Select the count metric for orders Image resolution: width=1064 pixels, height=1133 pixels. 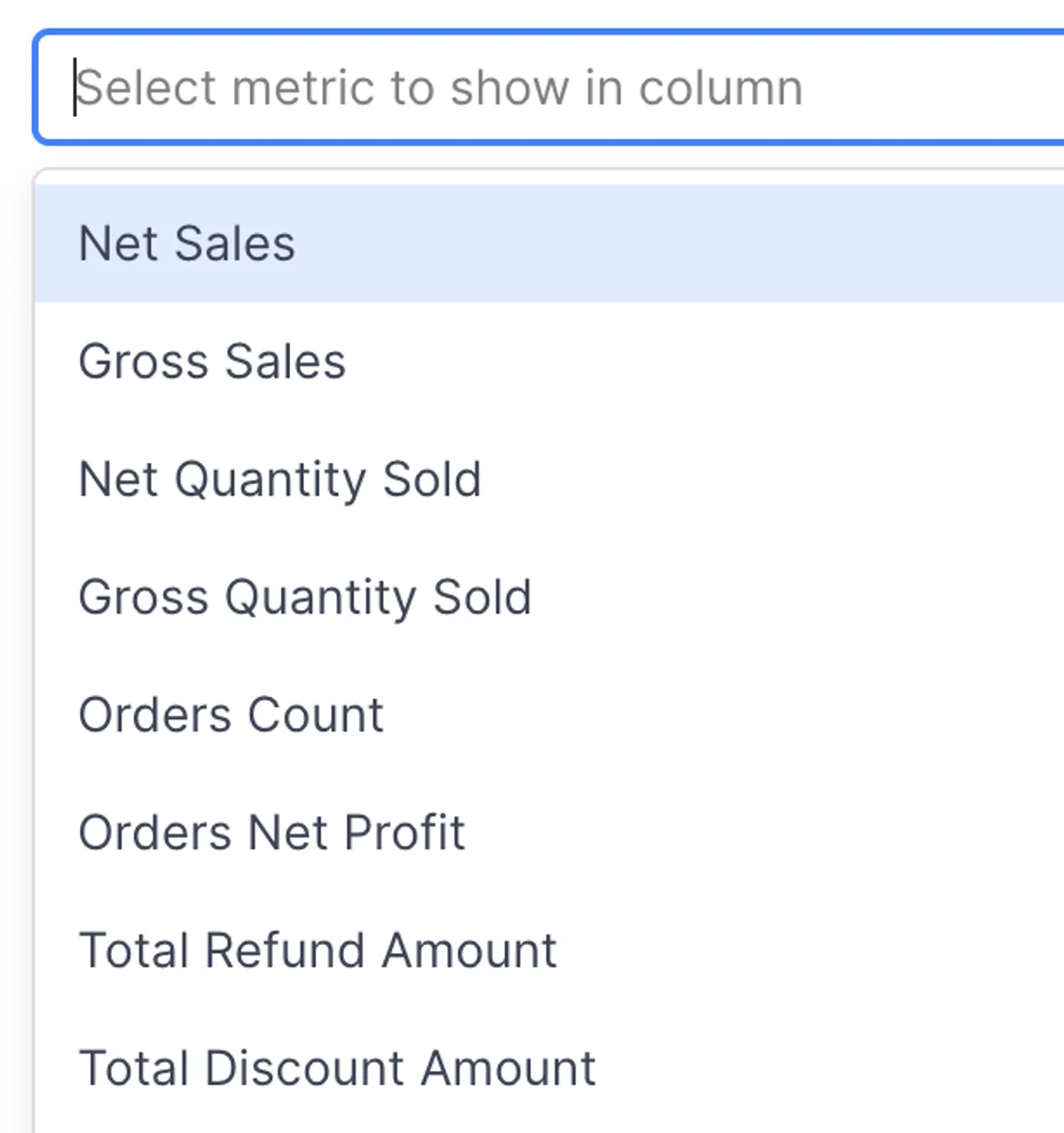coord(231,714)
